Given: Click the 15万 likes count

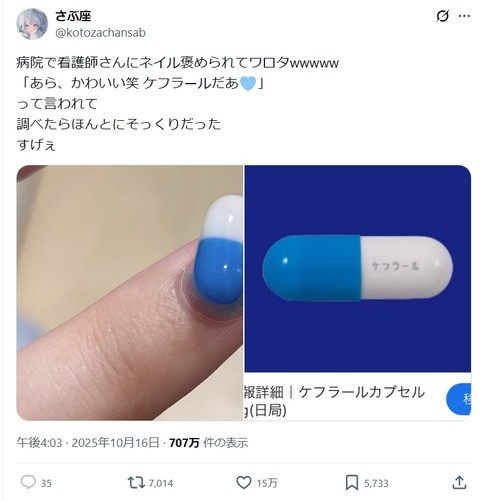Looking at the screenshot, I should point(267,483).
